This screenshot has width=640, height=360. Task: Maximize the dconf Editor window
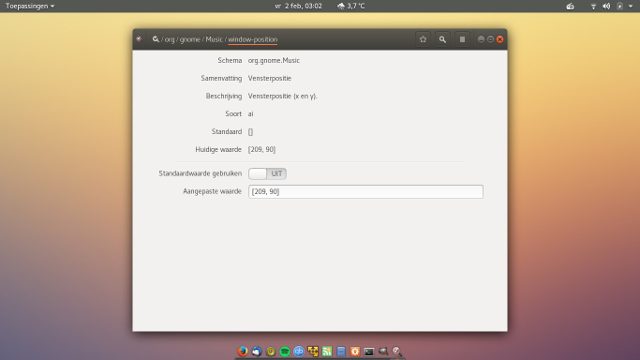[x=490, y=39]
